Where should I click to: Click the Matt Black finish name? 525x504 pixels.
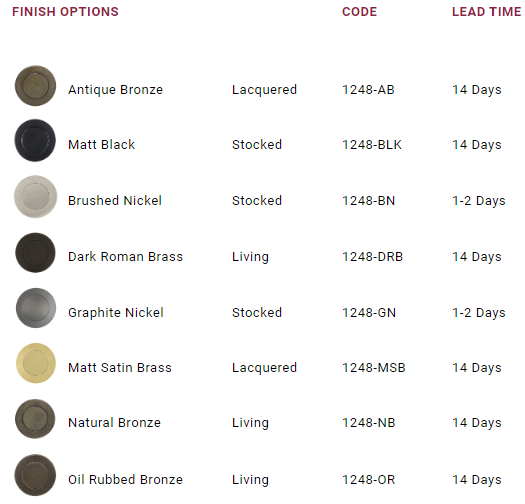[101, 145]
